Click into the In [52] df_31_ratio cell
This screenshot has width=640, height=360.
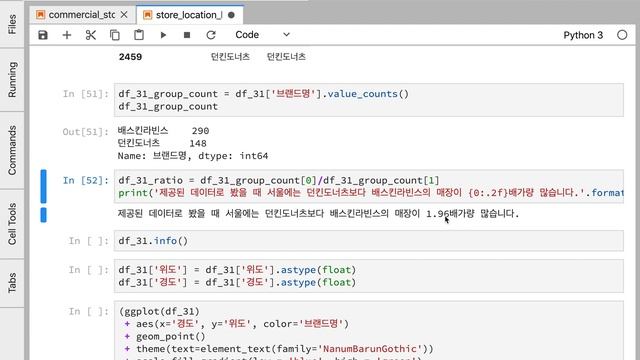369,187
